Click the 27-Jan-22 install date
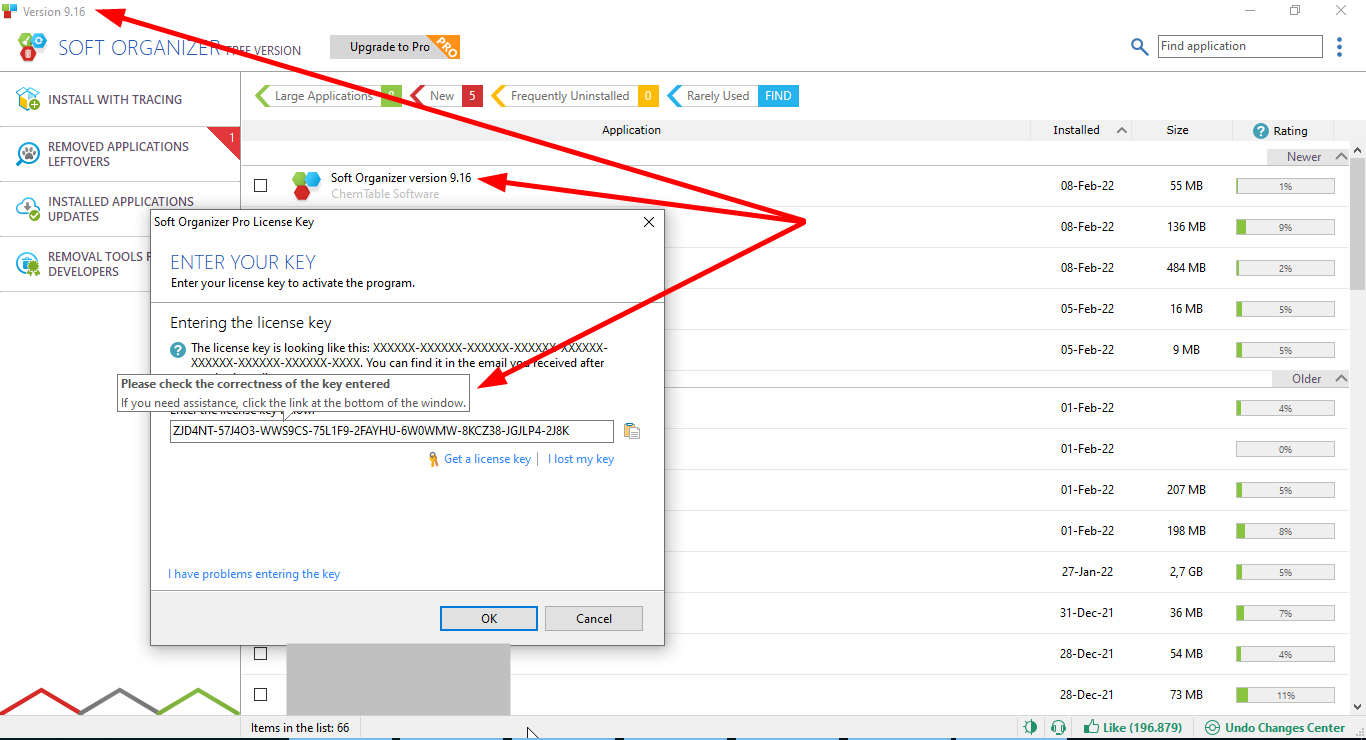Viewport: 1366px width, 740px height. [x=1087, y=572]
